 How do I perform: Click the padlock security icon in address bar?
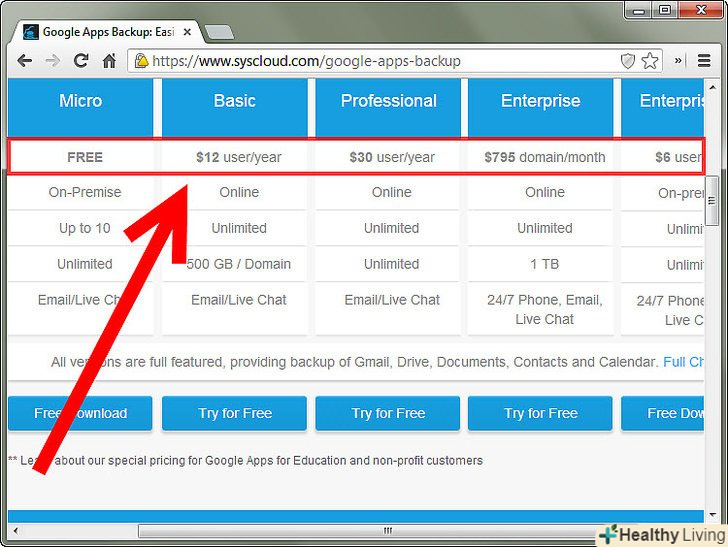pyautogui.click(x=141, y=60)
